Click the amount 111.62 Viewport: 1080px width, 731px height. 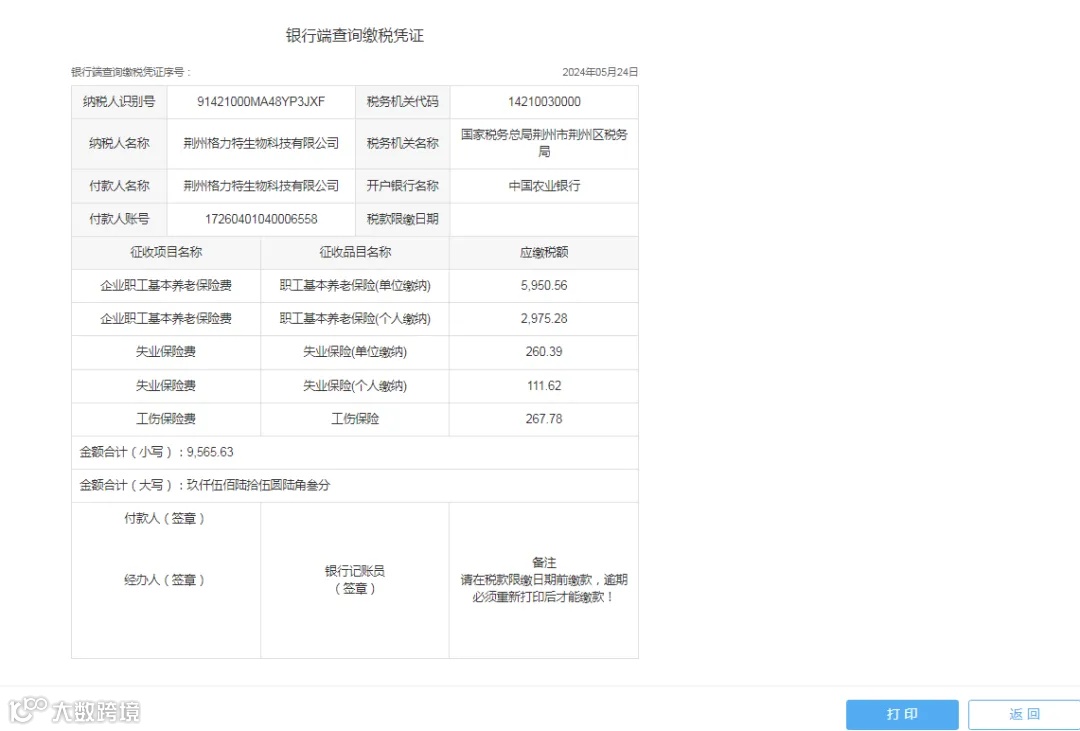(x=544, y=386)
